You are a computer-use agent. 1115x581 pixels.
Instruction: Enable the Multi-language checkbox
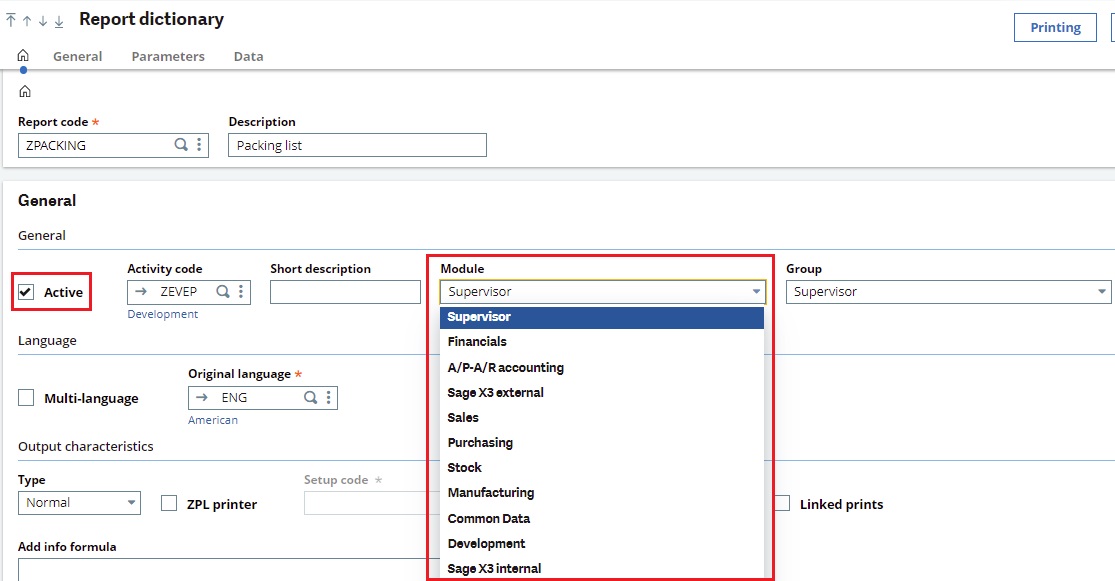pyautogui.click(x=25, y=397)
